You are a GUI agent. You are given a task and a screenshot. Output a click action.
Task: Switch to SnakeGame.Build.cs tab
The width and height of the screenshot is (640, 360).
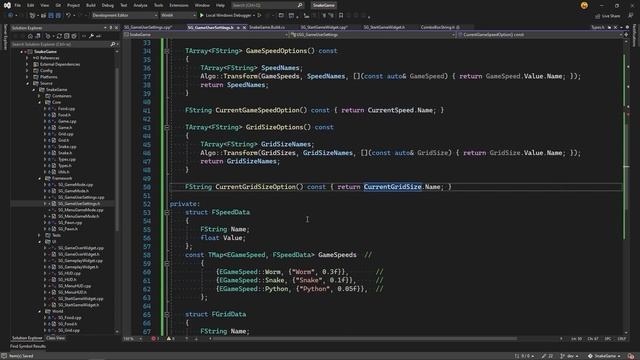[x=267, y=27]
